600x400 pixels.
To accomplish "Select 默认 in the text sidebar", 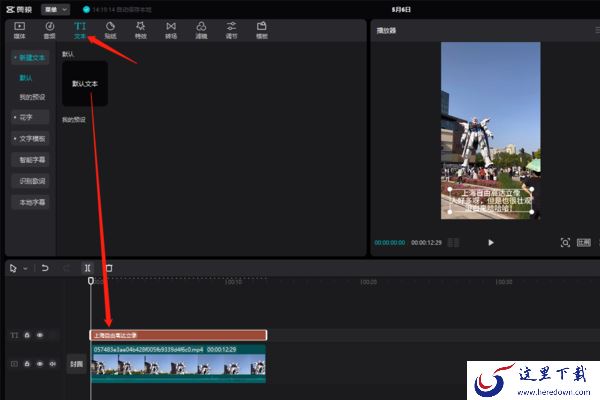I will click(26, 78).
